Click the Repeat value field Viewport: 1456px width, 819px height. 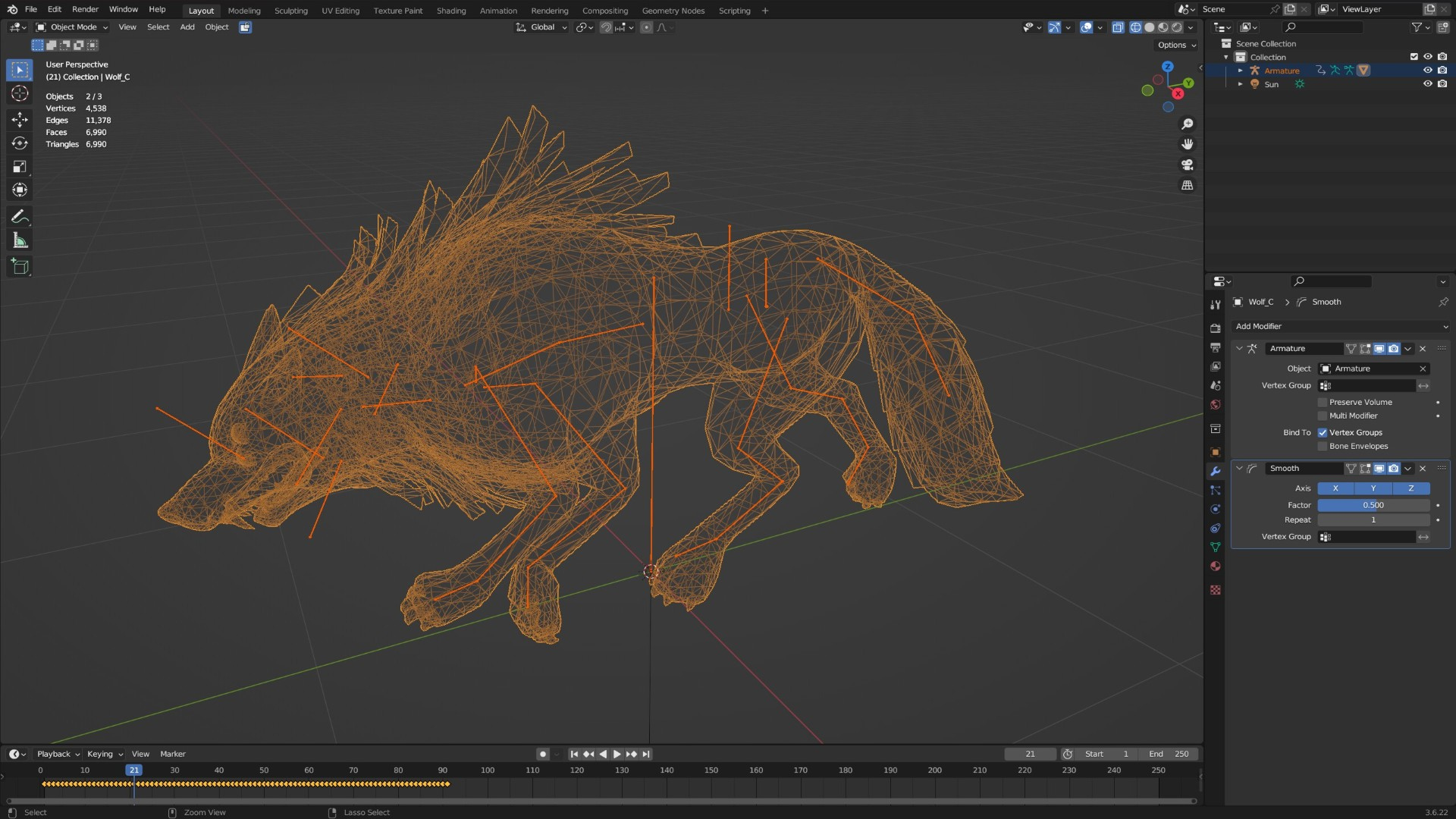pyautogui.click(x=1373, y=520)
